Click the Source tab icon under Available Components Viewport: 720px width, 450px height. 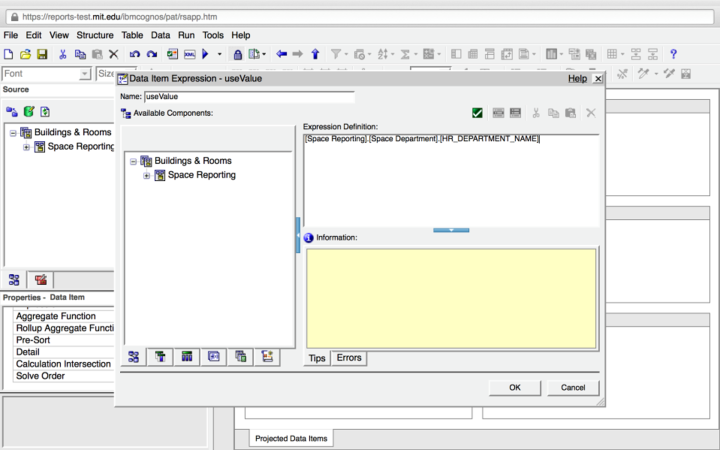(x=134, y=357)
